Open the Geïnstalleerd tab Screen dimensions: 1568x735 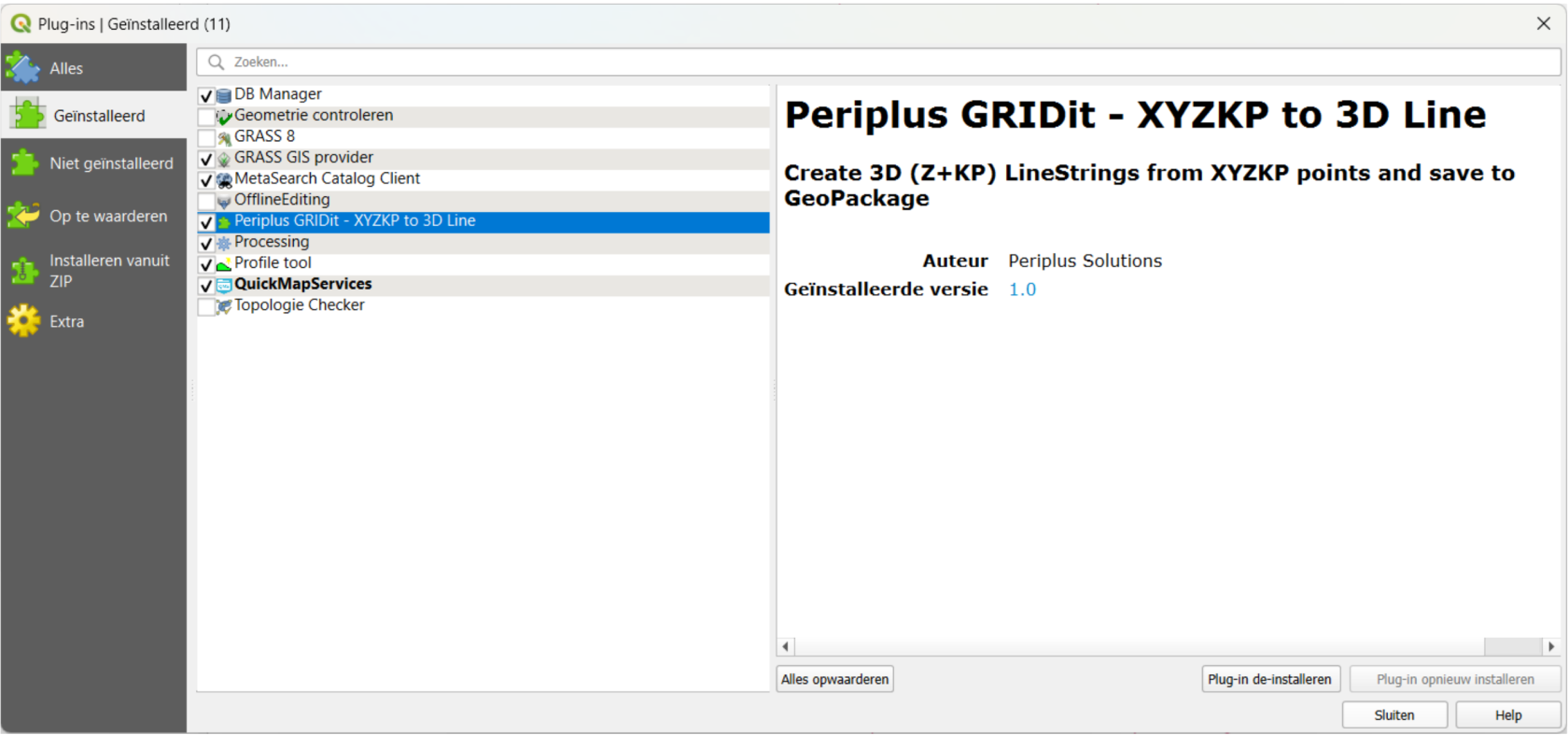point(93,115)
